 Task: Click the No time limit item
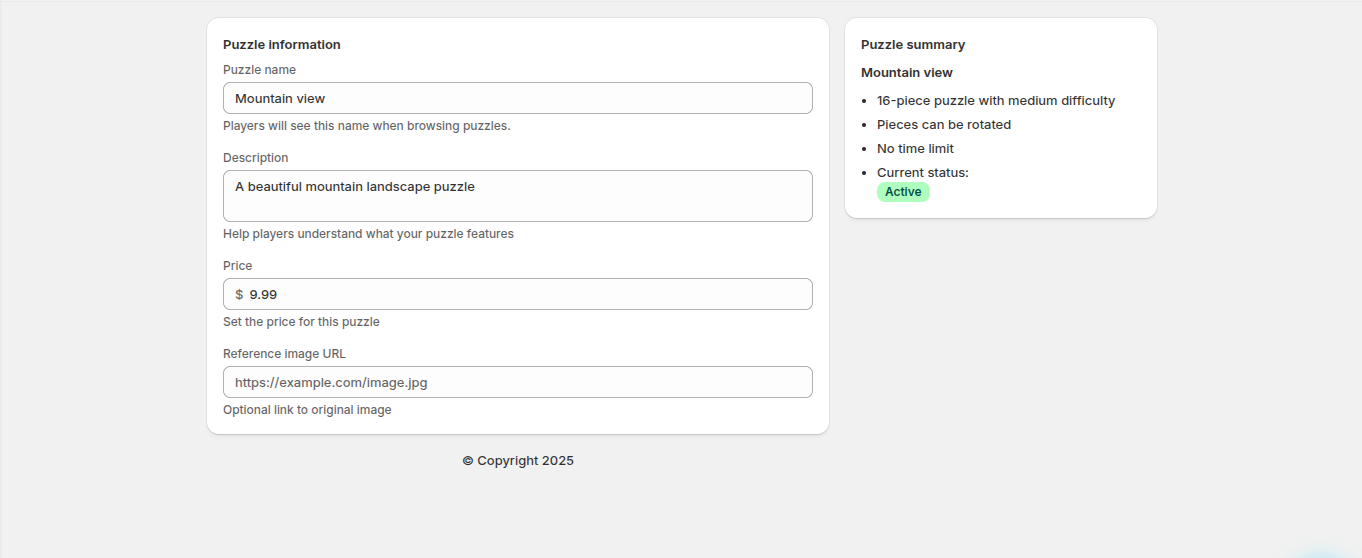915,149
